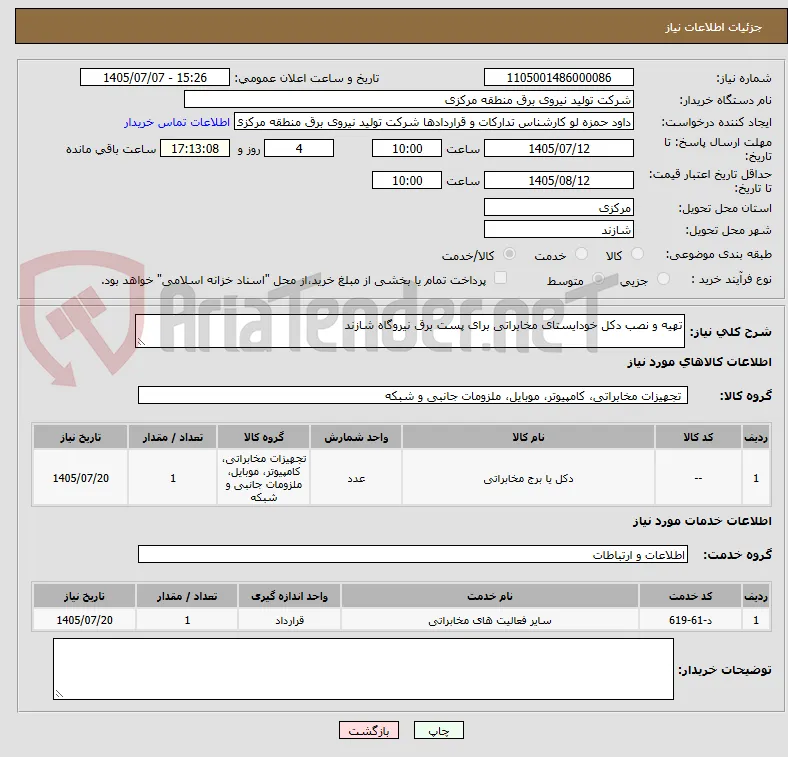Image resolution: width=788 pixels, height=757 pixels.
Task: Click the بازگشت (back) button
Action: point(369,730)
